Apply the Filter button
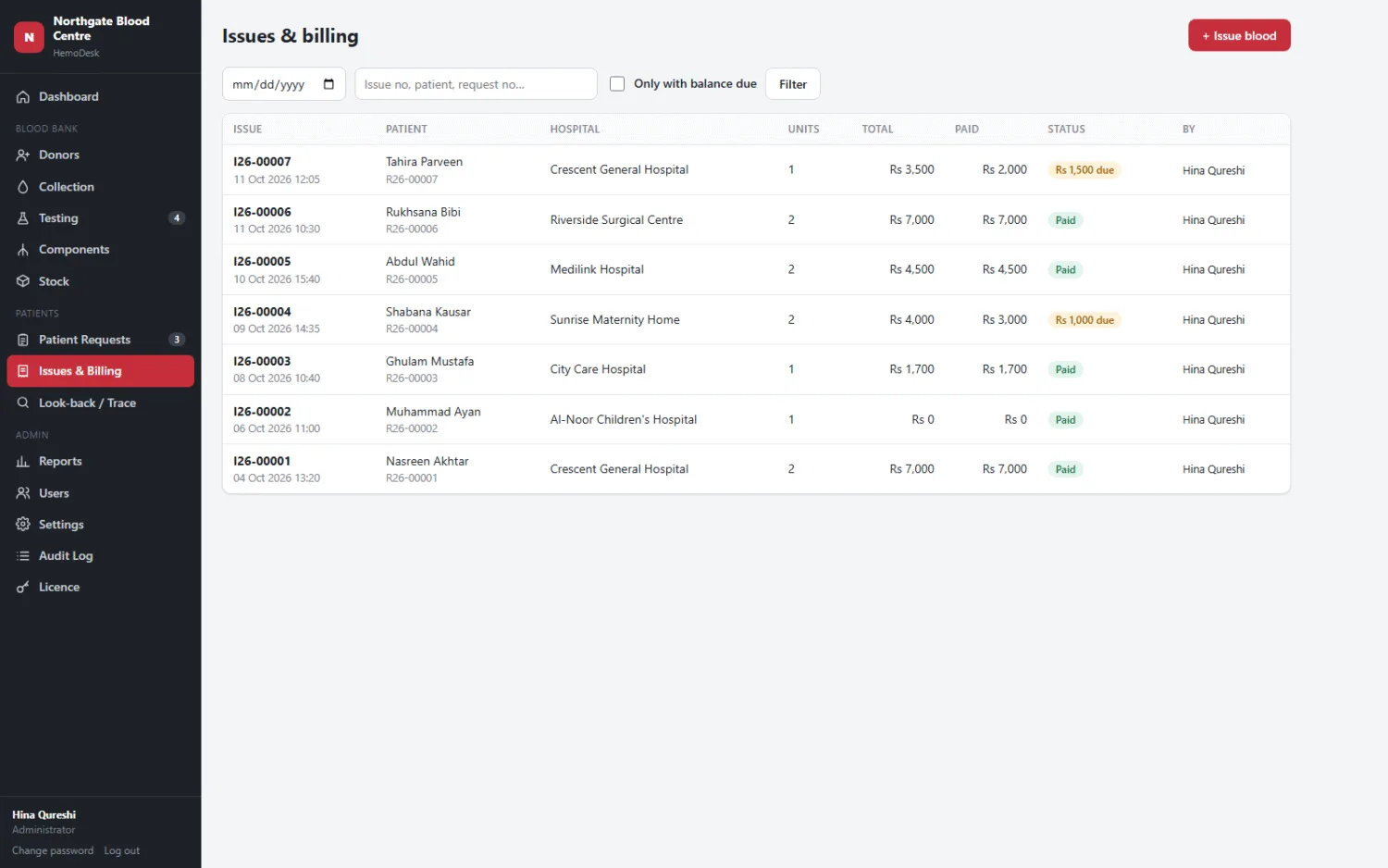1388x868 pixels. [793, 84]
